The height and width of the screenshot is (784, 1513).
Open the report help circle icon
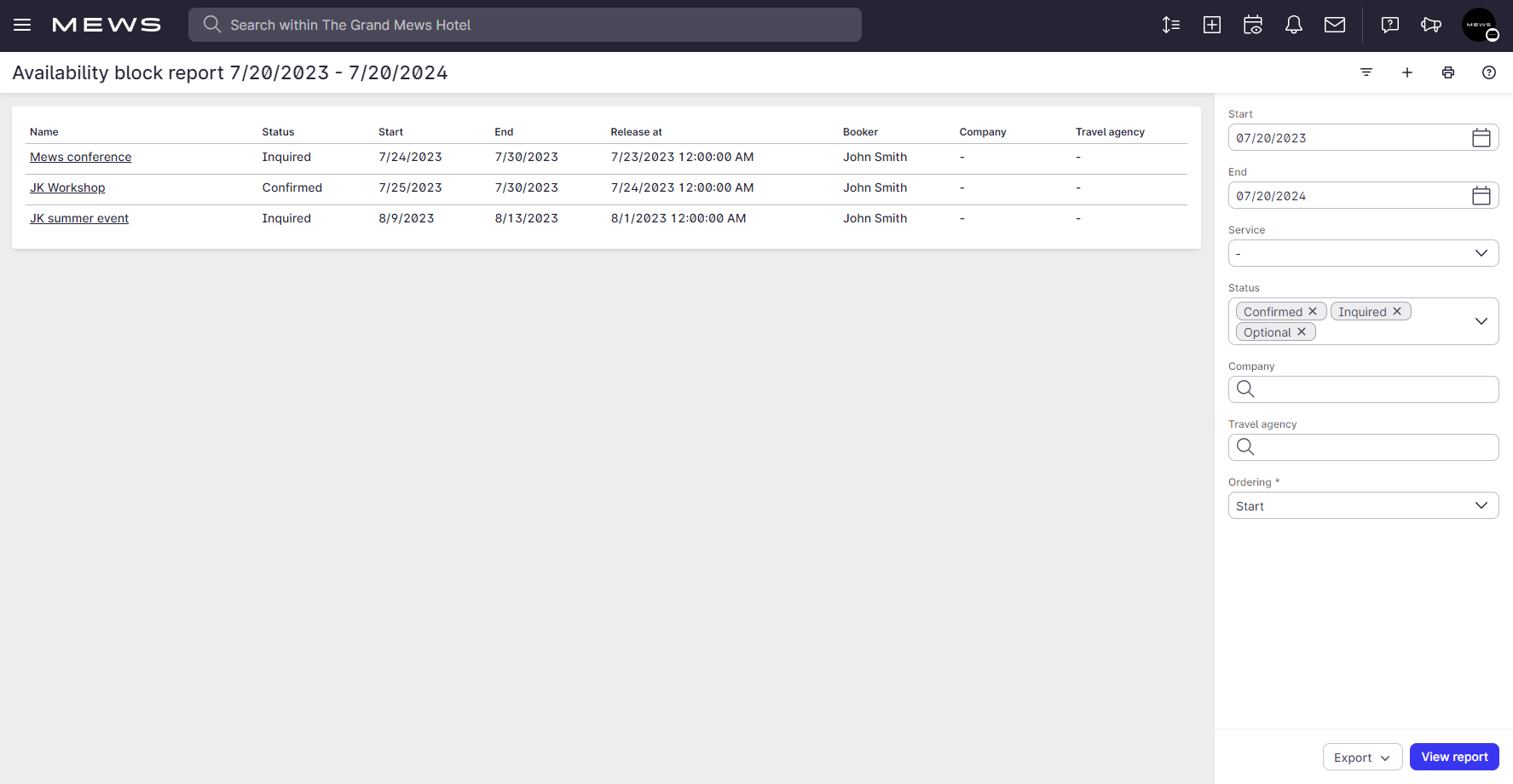tap(1489, 72)
